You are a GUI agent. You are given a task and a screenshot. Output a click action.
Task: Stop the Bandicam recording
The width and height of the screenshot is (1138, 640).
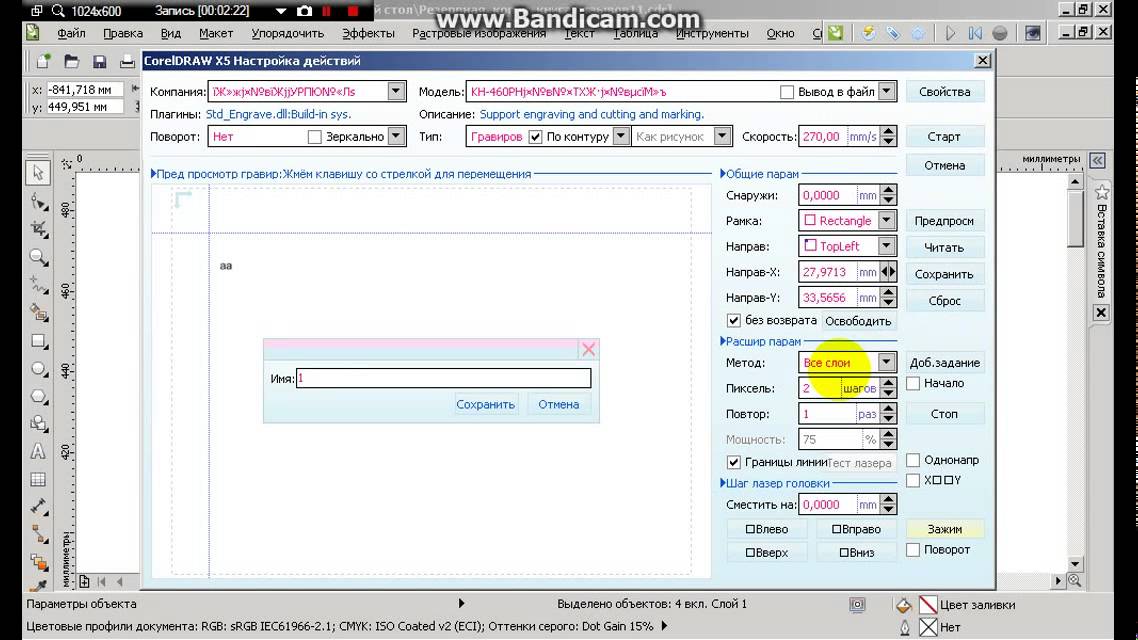pos(353,11)
